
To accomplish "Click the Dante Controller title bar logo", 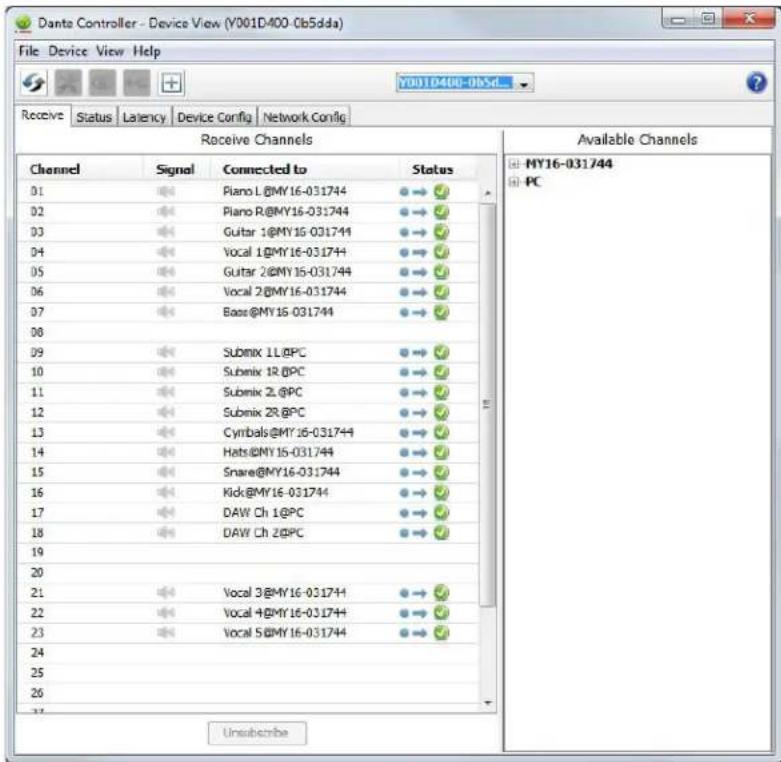I will pyautogui.click(x=23, y=23).
